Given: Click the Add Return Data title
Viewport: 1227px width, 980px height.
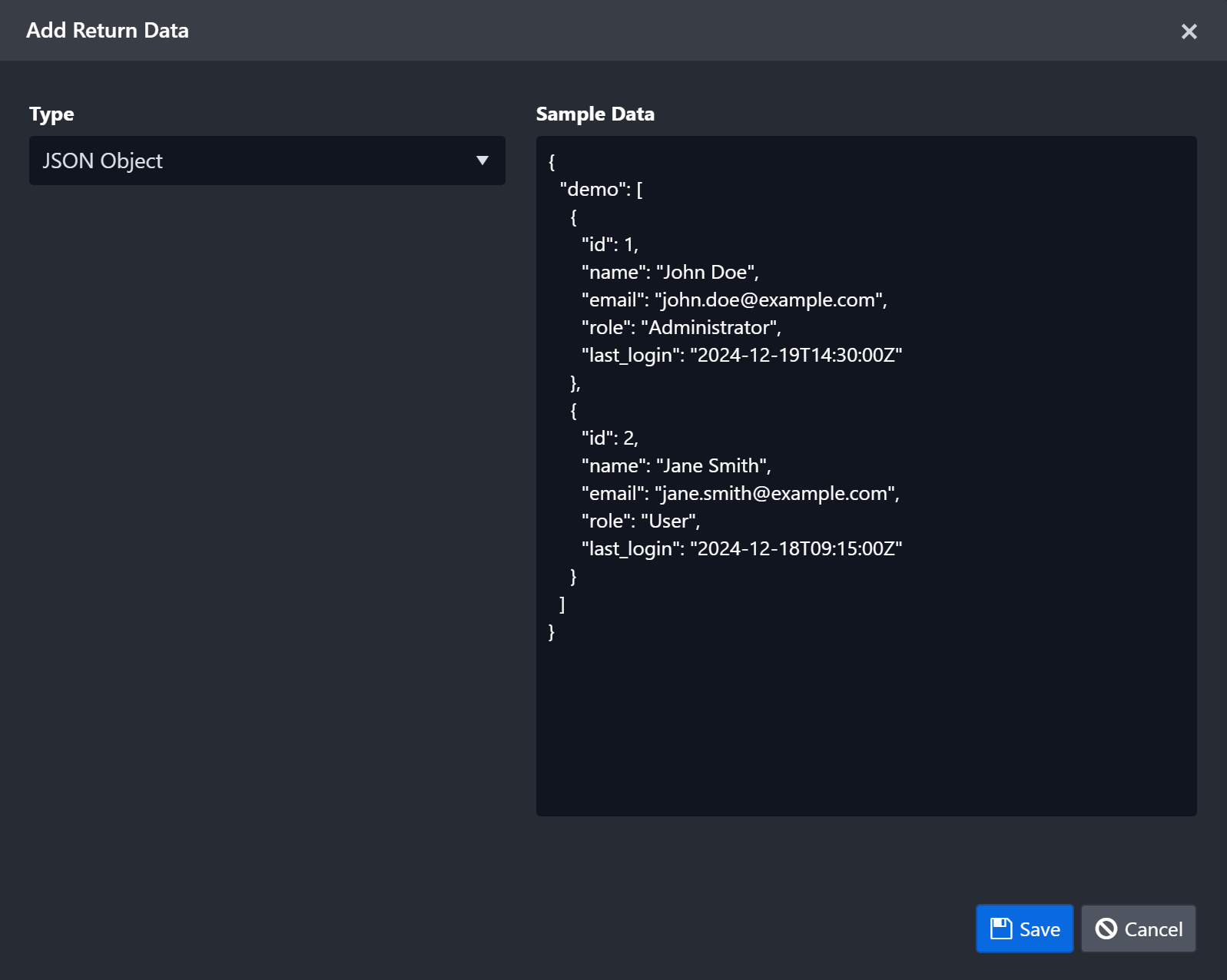Looking at the screenshot, I should point(108,31).
